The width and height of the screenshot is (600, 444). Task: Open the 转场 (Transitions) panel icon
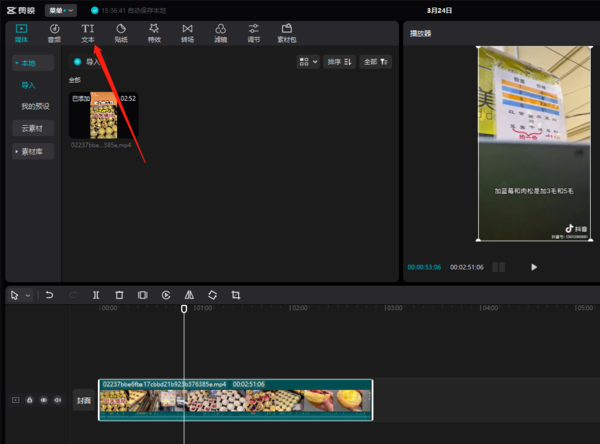(187, 33)
